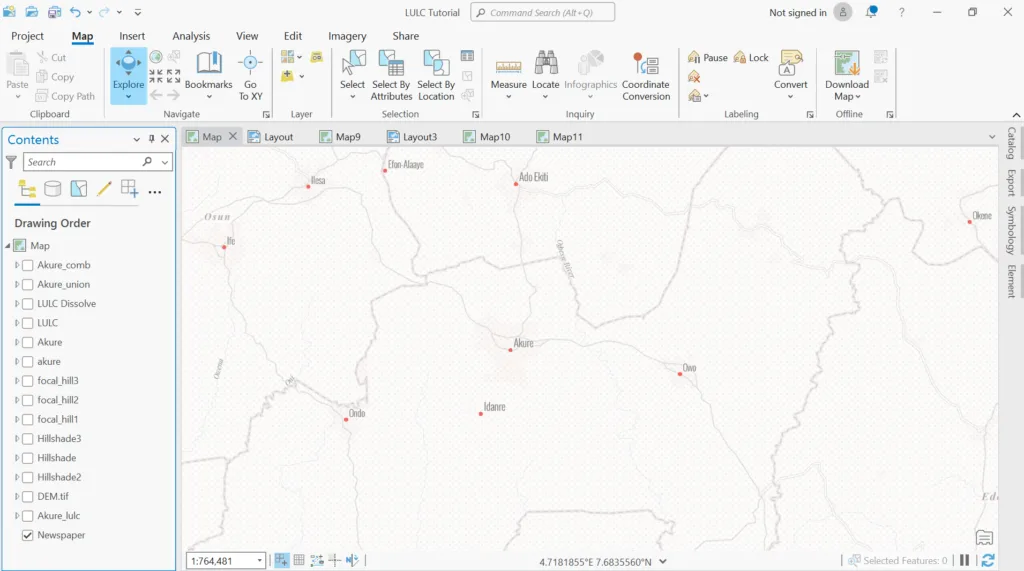1024x571 pixels.
Task: Open view tabs overflow menu
Action: tap(992, 137)
